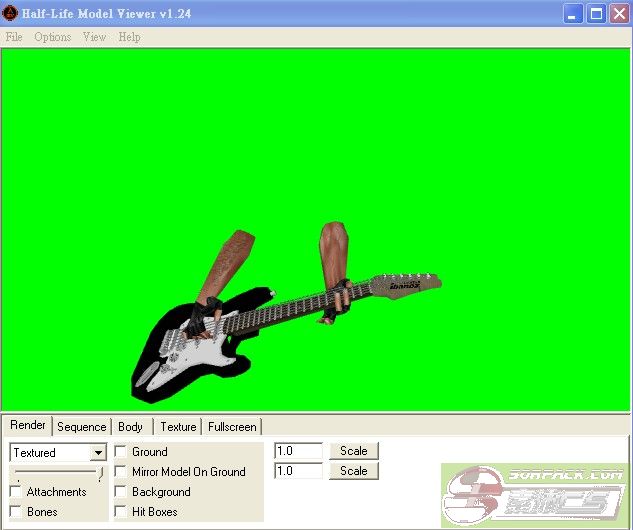
Task: Close the Half-Life Model Viewer window
Action: pos(619,13)
